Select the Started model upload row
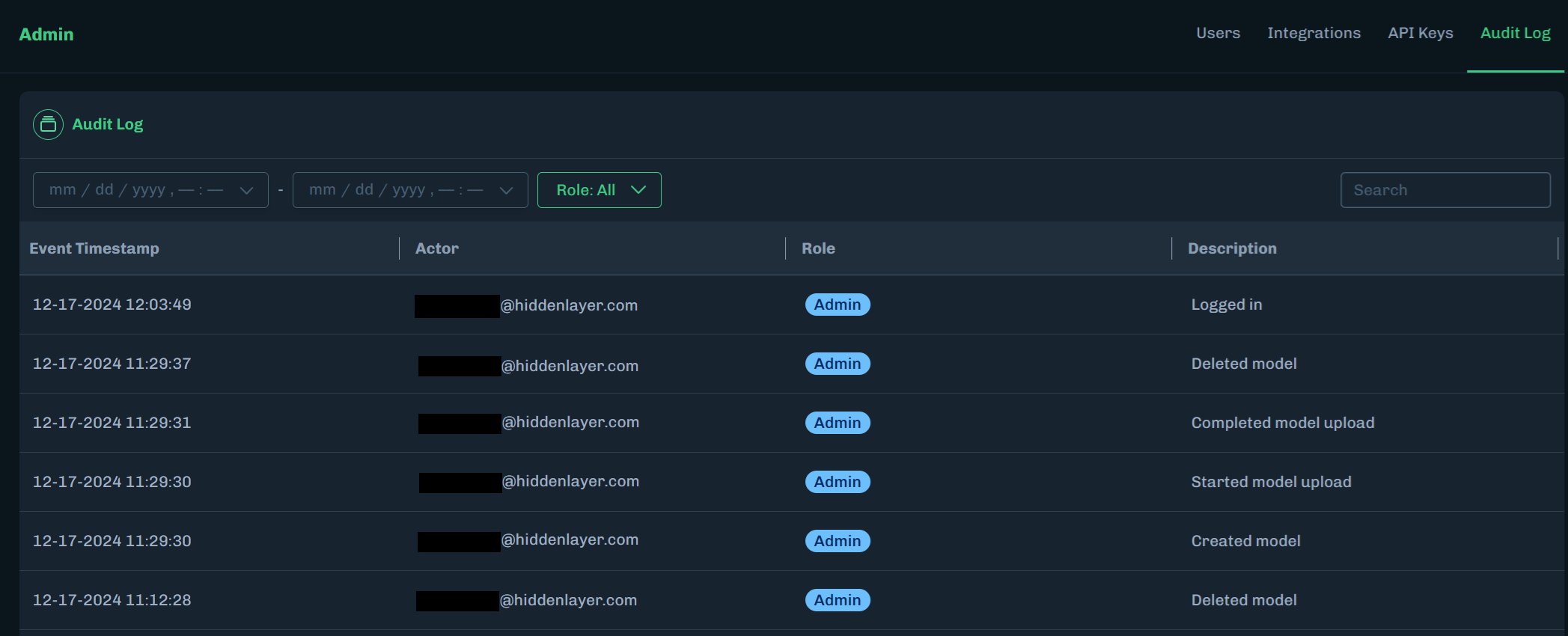Screen dimensions: 1568x636 tap(1271, 482)
